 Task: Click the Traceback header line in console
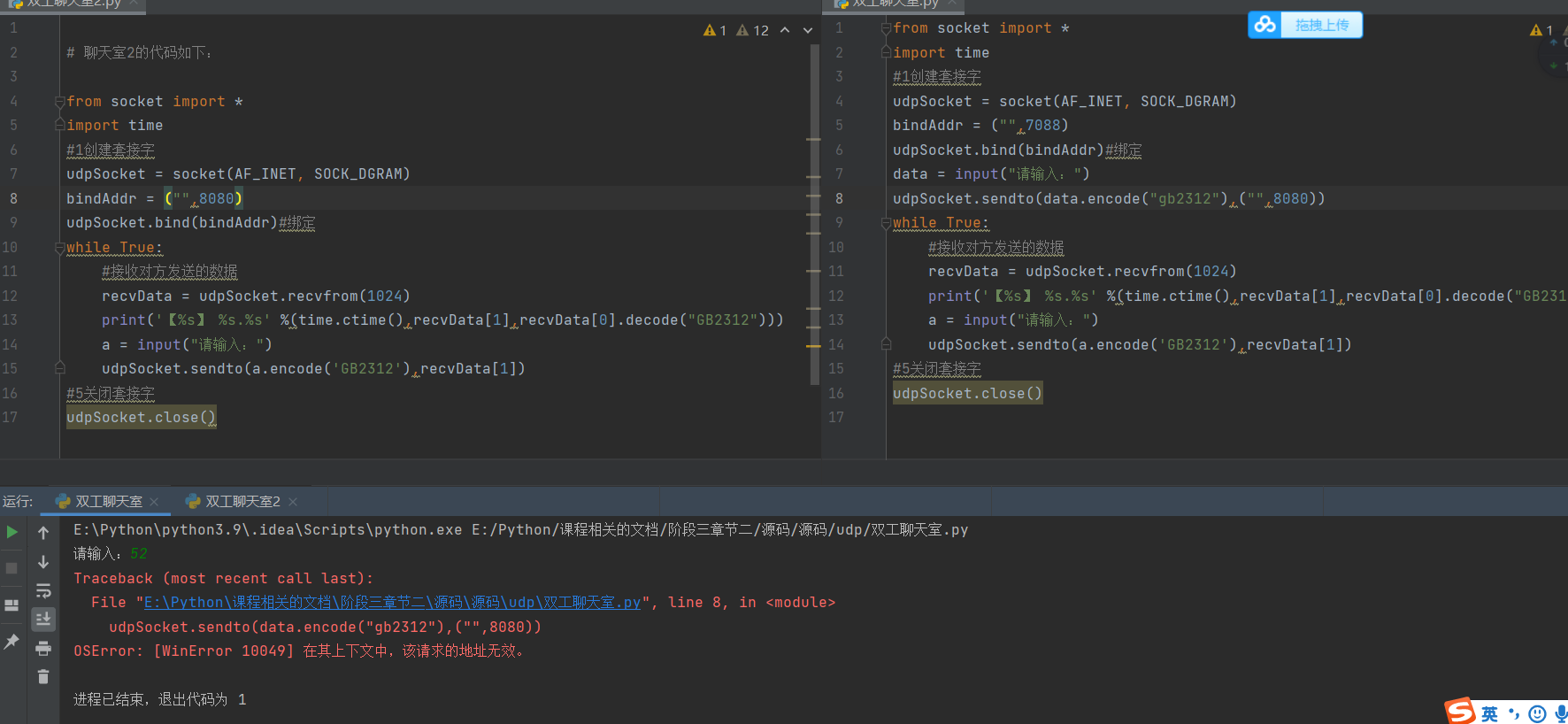coord(224,579)
